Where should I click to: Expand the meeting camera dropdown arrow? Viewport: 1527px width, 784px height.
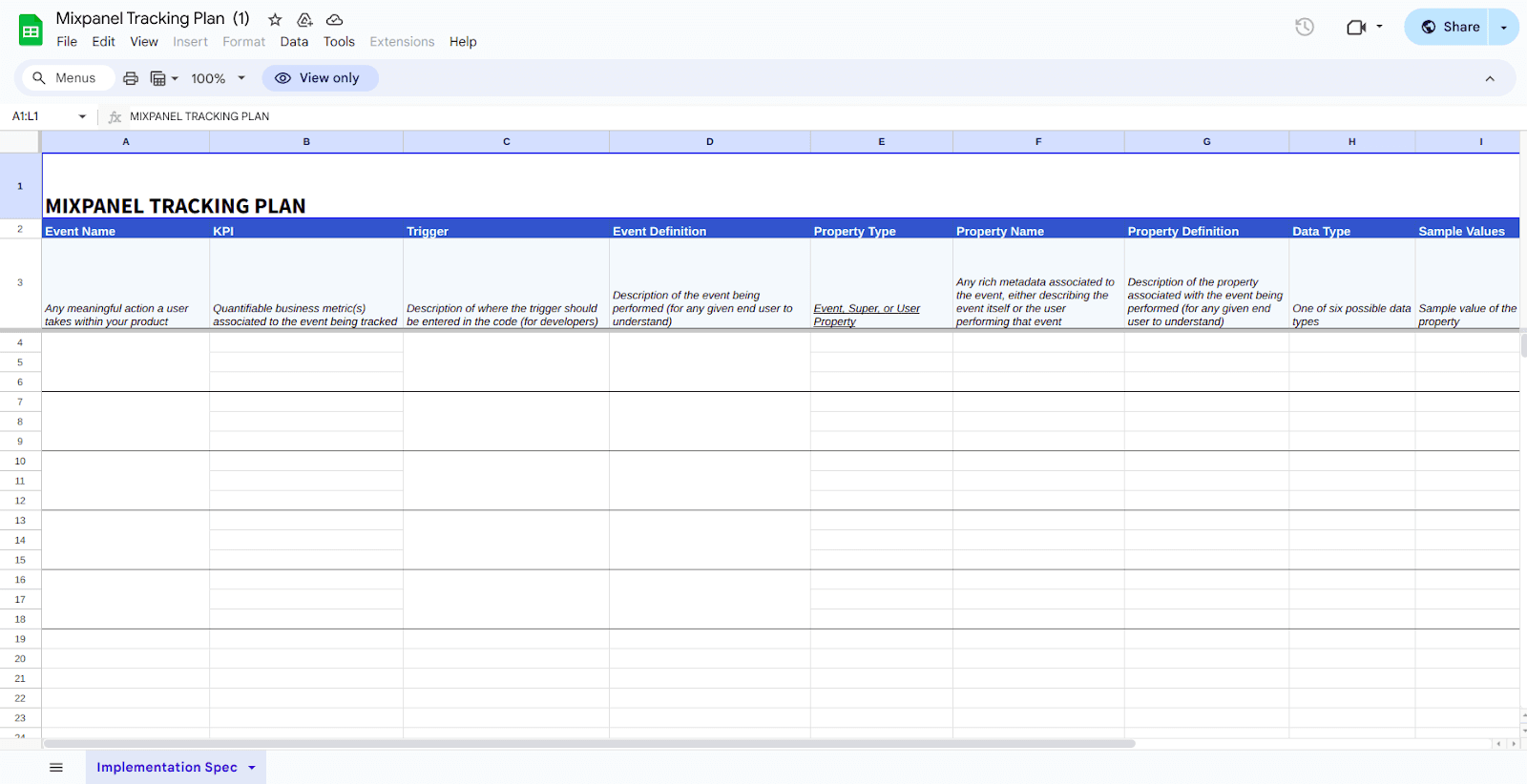tap(1379, 27)
